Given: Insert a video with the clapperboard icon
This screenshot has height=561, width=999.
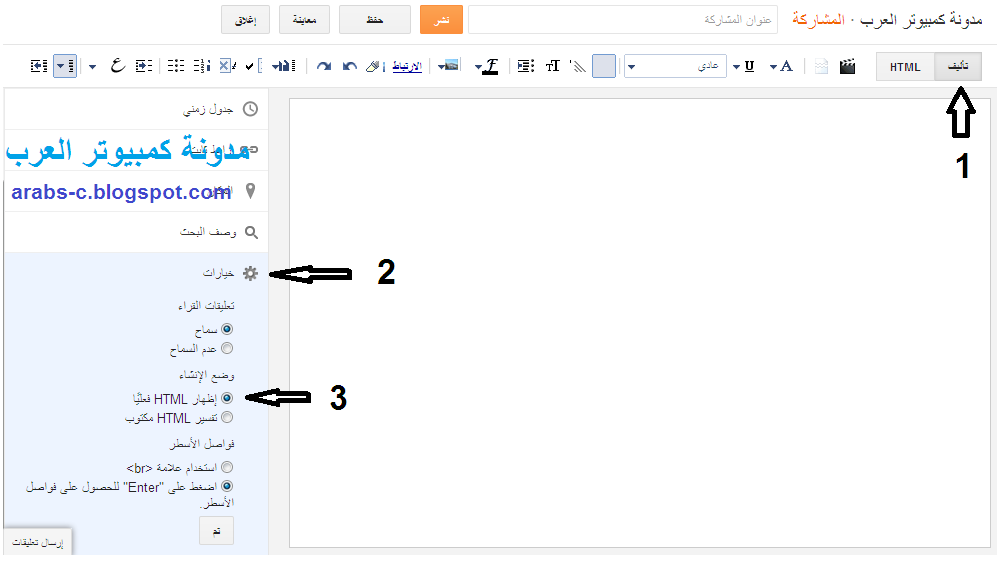Looking at the screenshot, I should (x=847, y=66).
